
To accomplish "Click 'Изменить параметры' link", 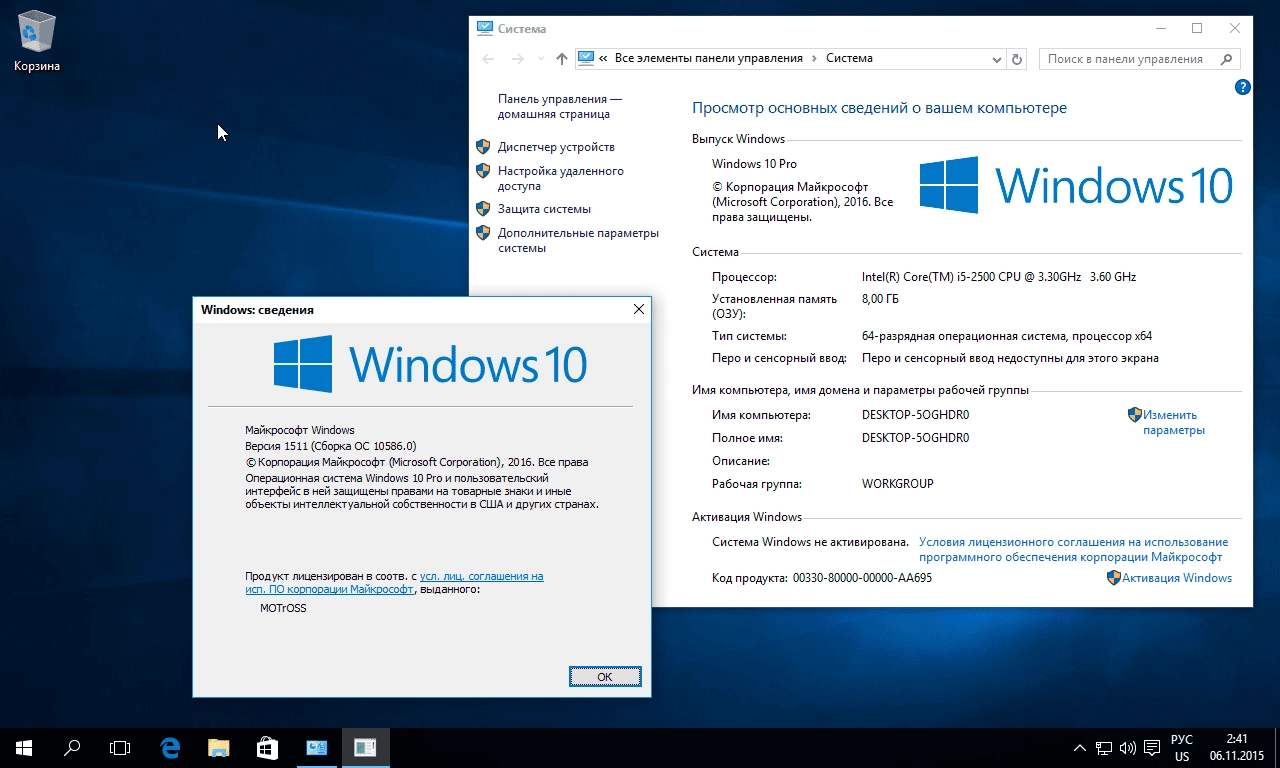I will pos(1173,422).
